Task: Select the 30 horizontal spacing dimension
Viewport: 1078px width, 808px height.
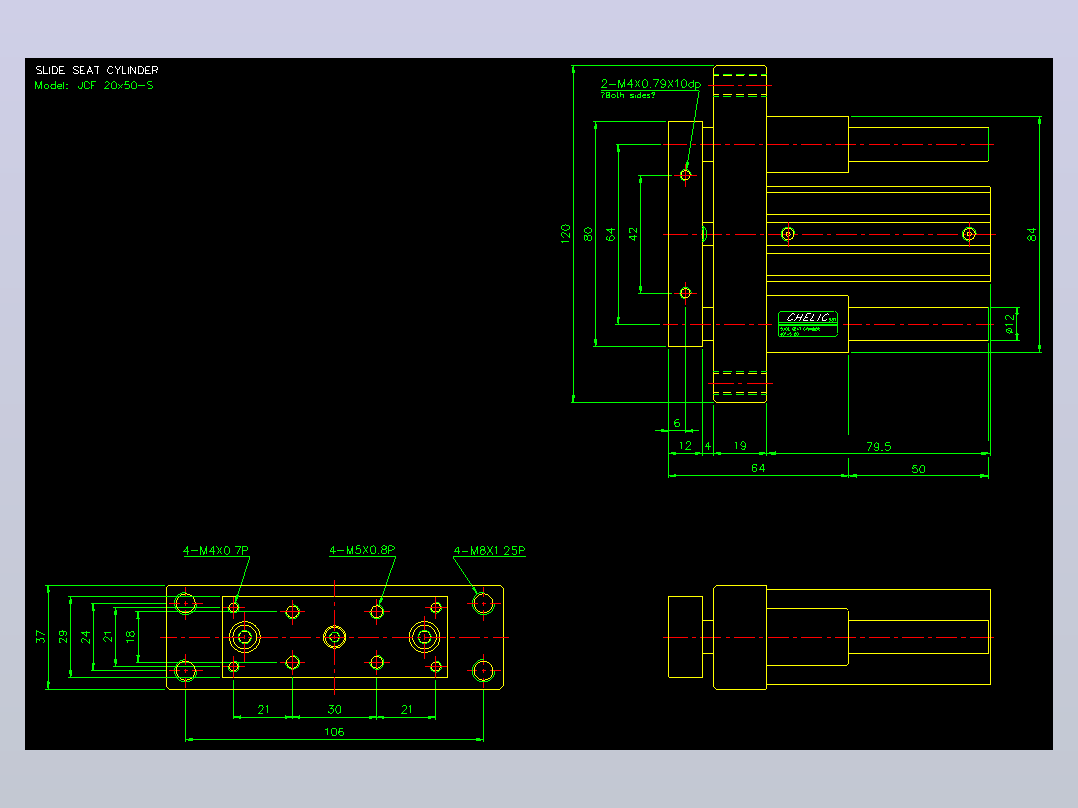Action: tap(335, 709)
